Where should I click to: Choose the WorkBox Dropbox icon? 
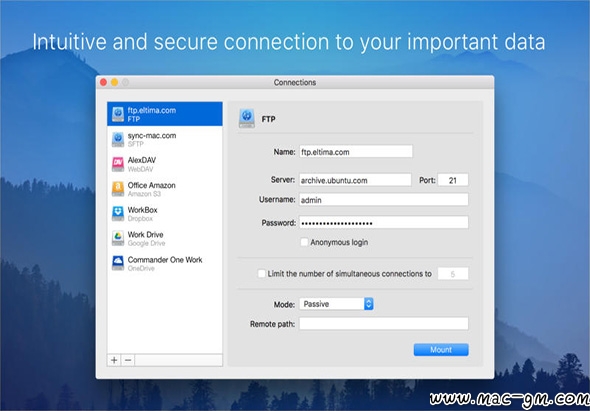(118, 214)
